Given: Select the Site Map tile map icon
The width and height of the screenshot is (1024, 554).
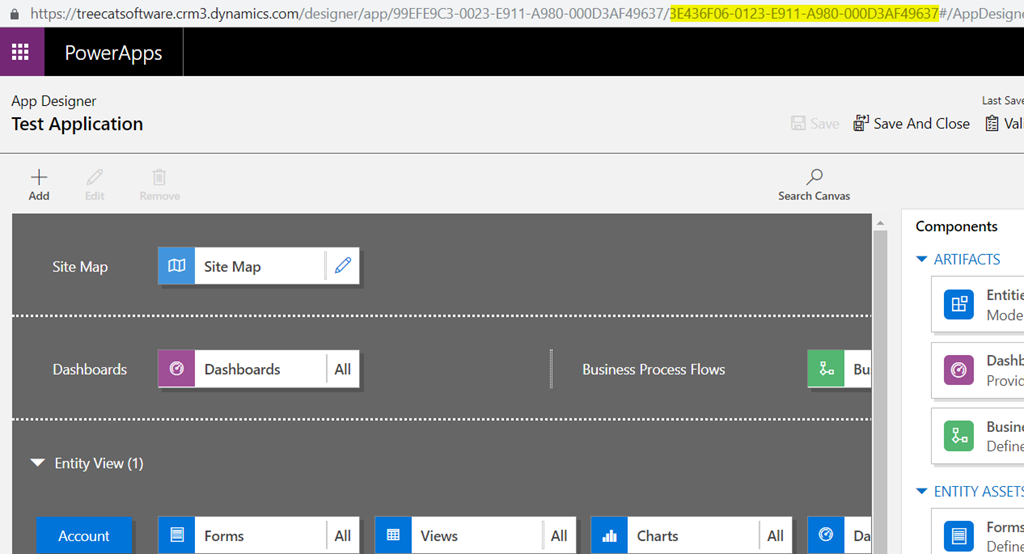Looking at the screenshot, I should [x=176, y=266].
